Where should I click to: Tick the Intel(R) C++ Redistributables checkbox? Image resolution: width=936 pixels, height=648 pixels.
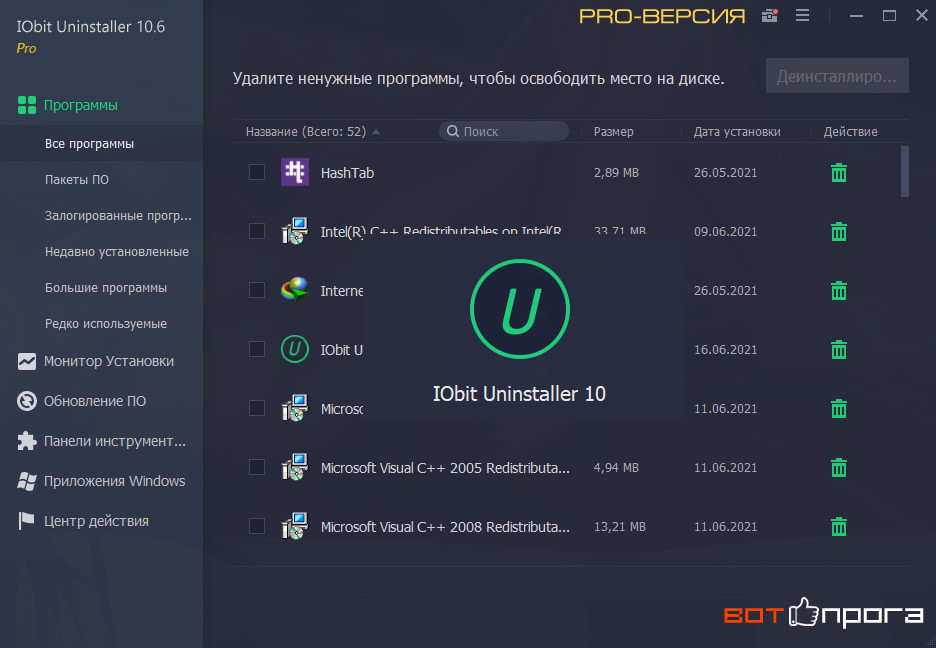257,231
